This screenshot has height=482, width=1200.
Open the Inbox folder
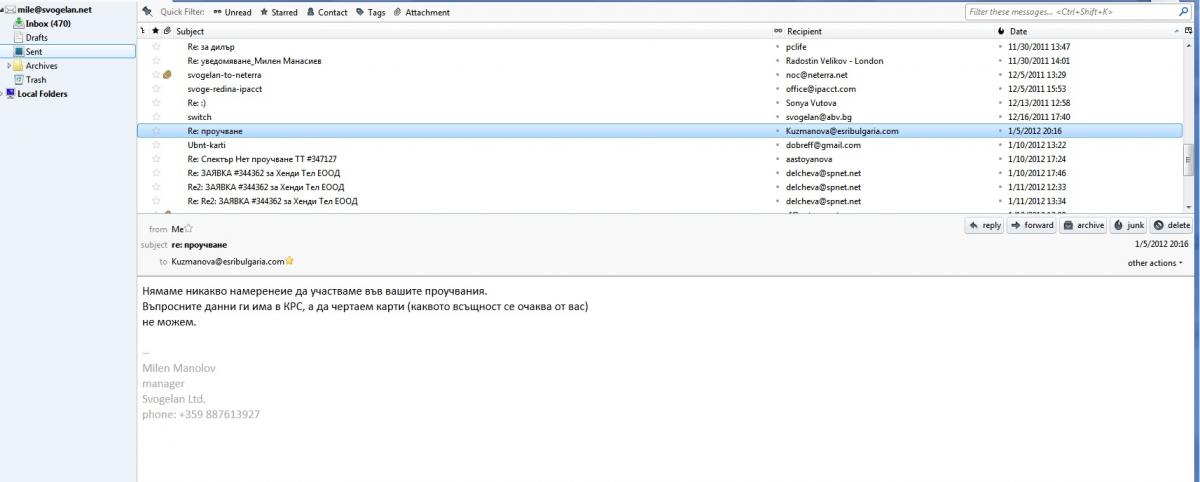pyautogui.click(x=46, y=23)
